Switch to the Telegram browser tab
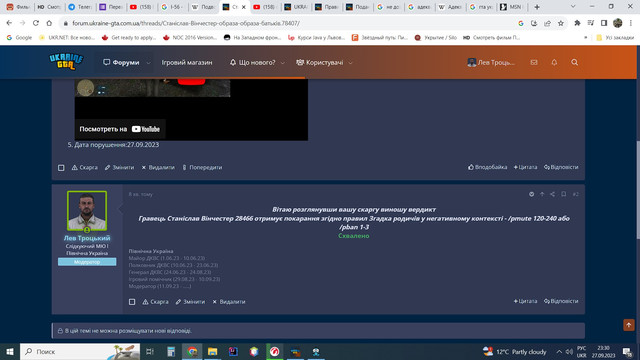 coord(80,7)
